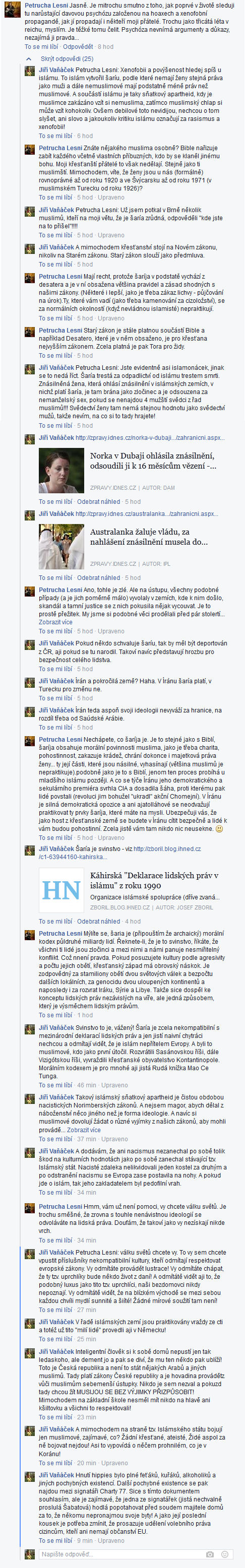Screen dimensions: 245x1568
Task: Open the Norka v Dubaji article thumbnail
Action: 62,471
